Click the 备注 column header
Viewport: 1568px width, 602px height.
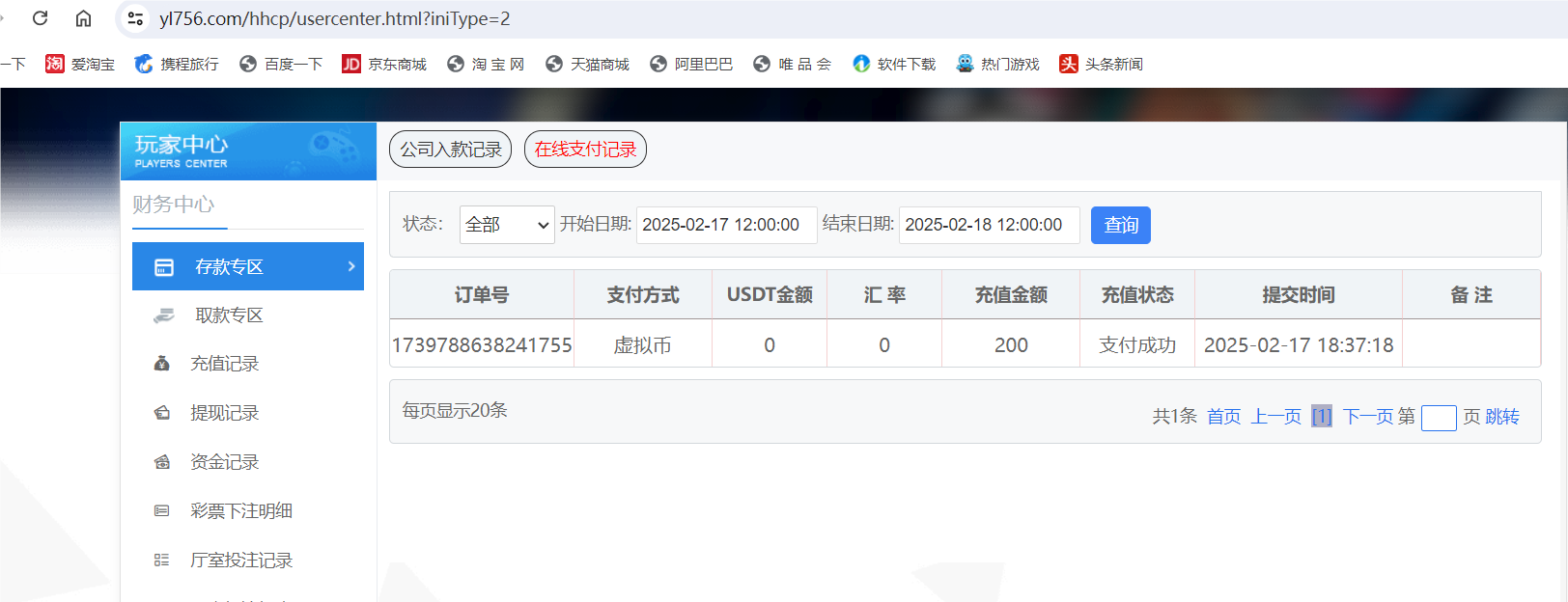tap(1471, 295)
